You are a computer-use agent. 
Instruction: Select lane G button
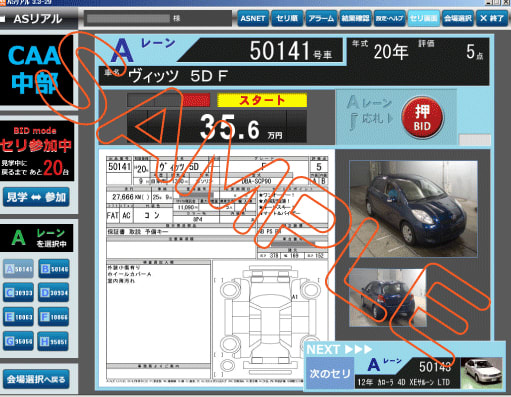[x=19, y=341]
